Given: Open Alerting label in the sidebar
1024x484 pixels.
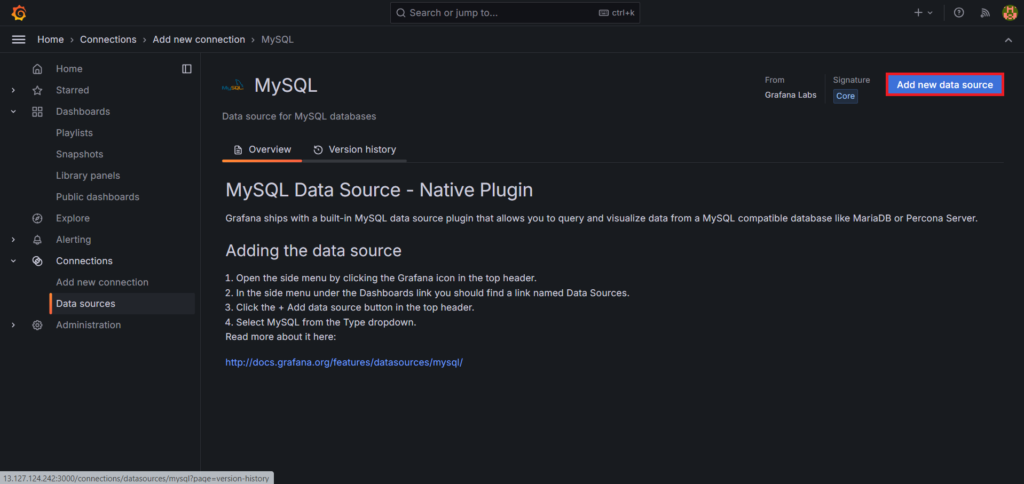Looking at the screenshot, I should [74, 240].
